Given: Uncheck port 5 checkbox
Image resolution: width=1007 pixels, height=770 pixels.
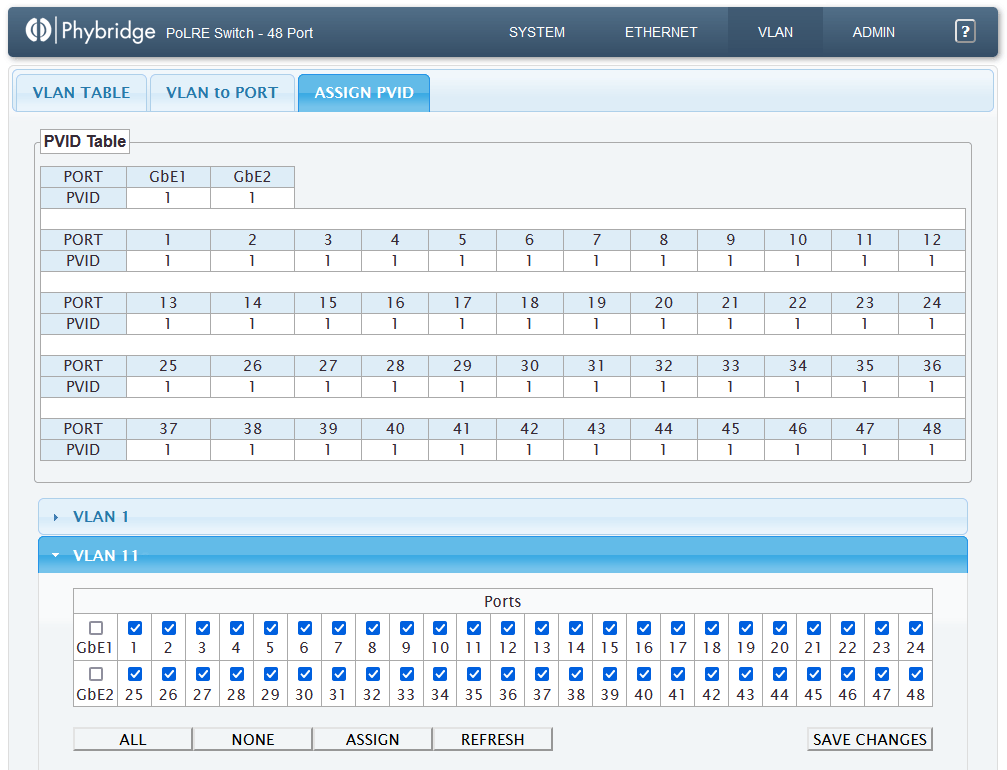Looking at the screenshot, I should [x=271, y=627].
